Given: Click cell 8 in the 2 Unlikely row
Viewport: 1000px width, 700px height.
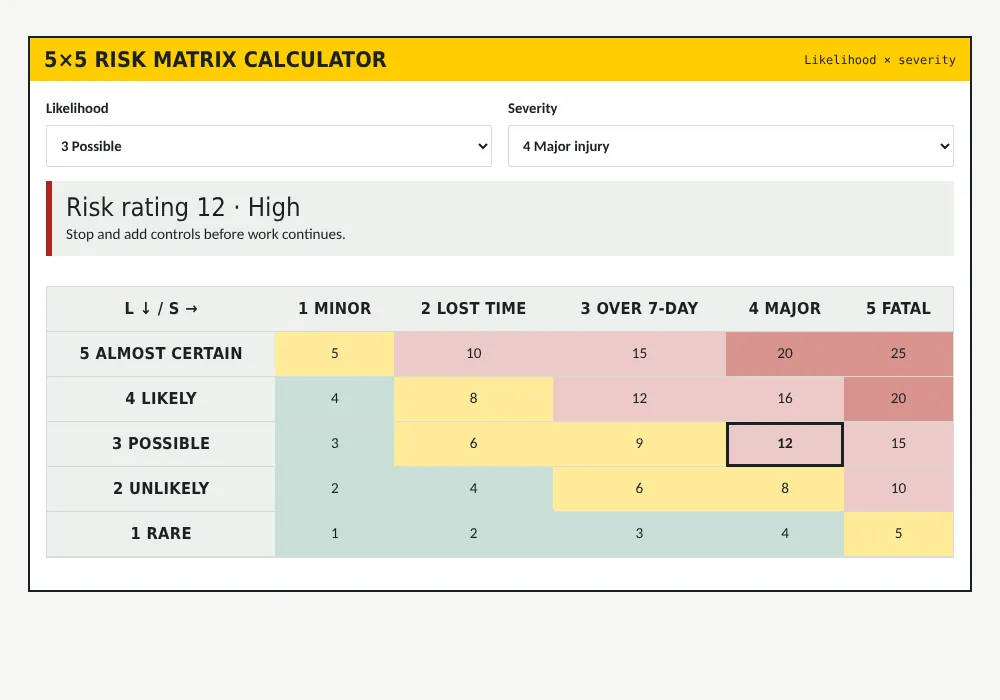Looking at the screenshot, I should click(784, 489).
